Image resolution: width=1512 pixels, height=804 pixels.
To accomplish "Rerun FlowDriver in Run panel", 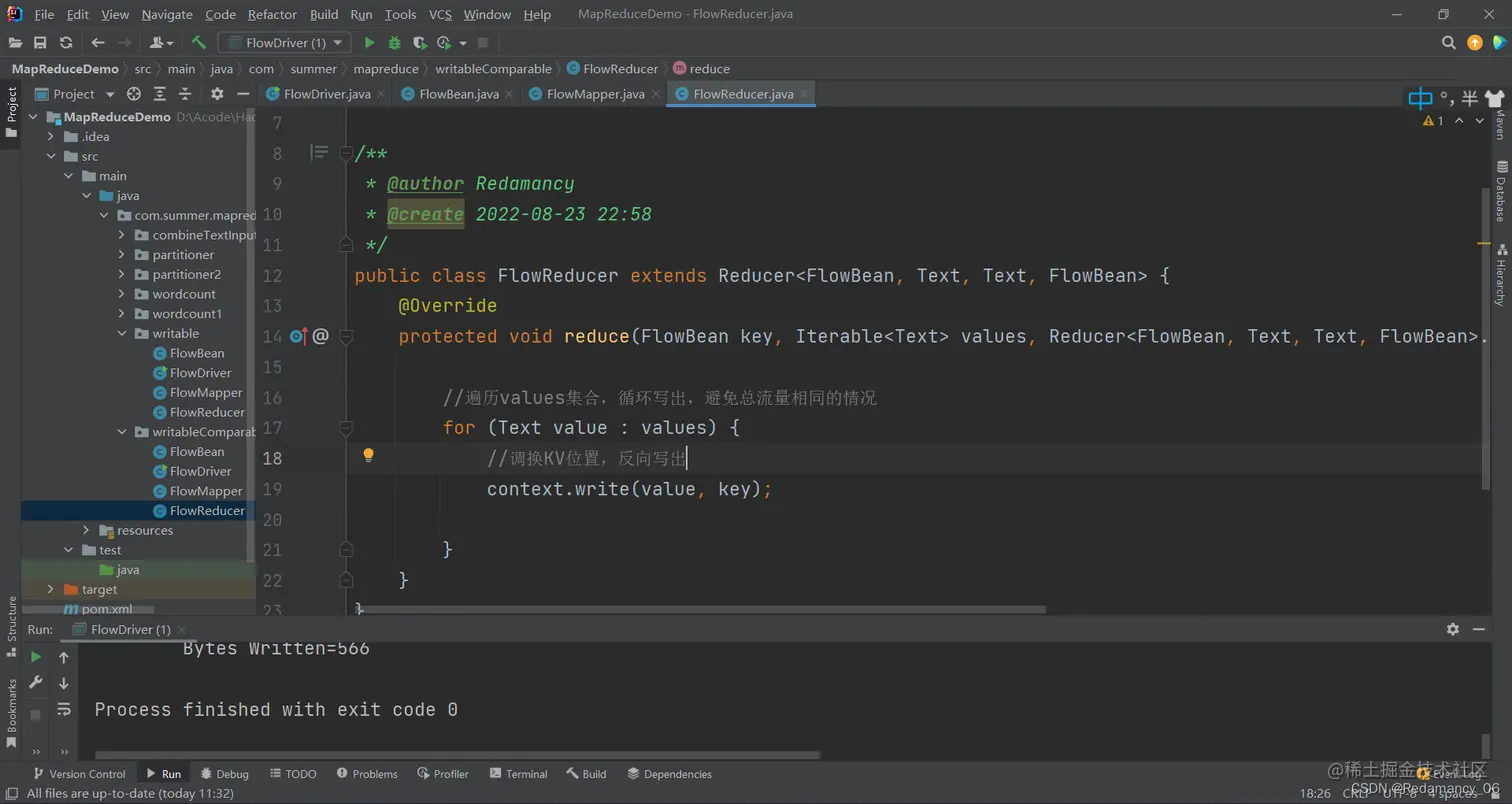I will [36, 657].
